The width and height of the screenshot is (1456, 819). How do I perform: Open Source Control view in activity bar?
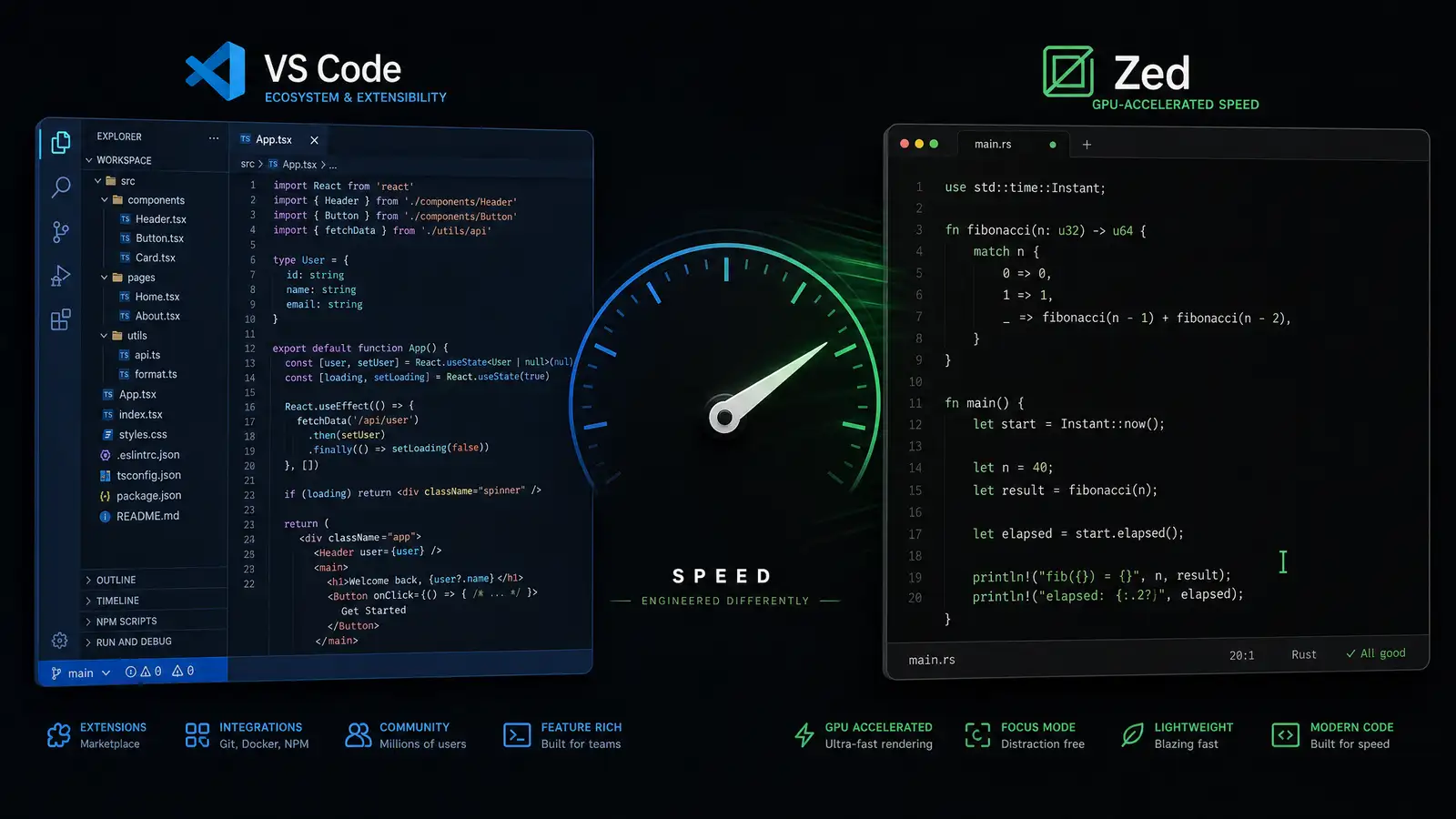point(61,232)
